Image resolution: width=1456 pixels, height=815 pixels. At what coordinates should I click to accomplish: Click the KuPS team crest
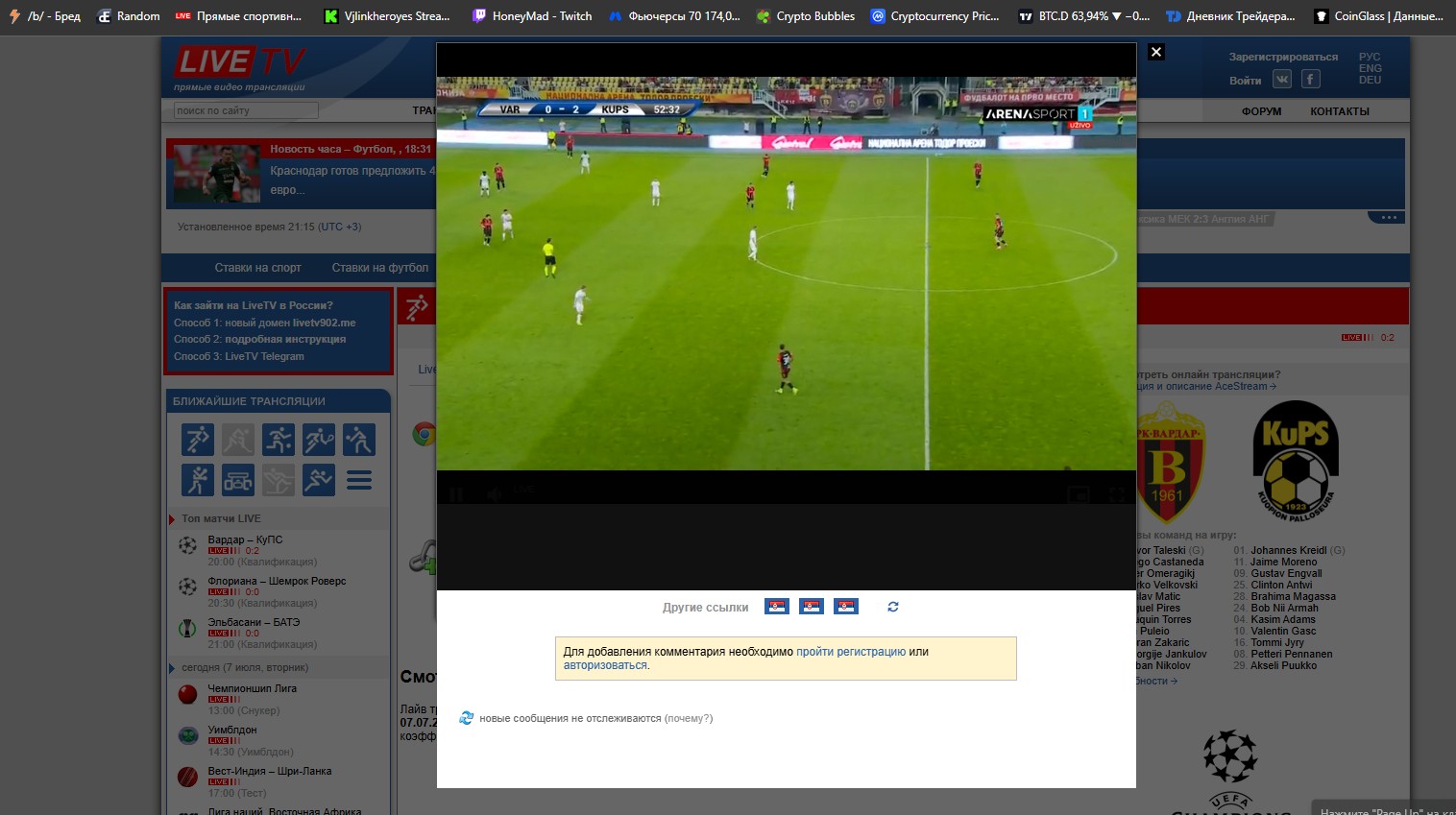pyautogui.click(x=1296, y=462)
